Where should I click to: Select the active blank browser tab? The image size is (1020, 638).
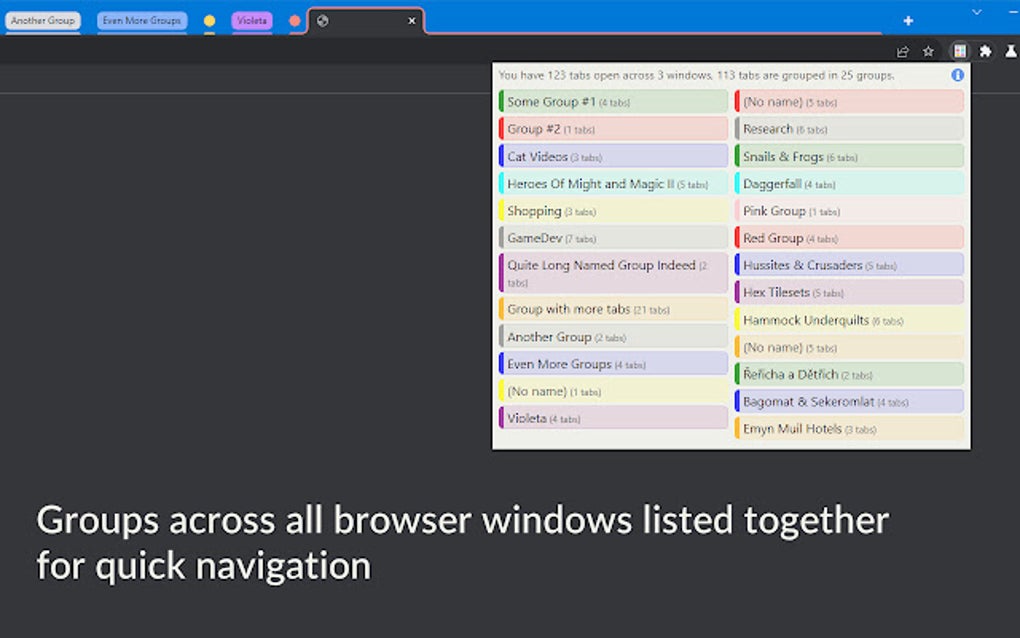(360, 20)
